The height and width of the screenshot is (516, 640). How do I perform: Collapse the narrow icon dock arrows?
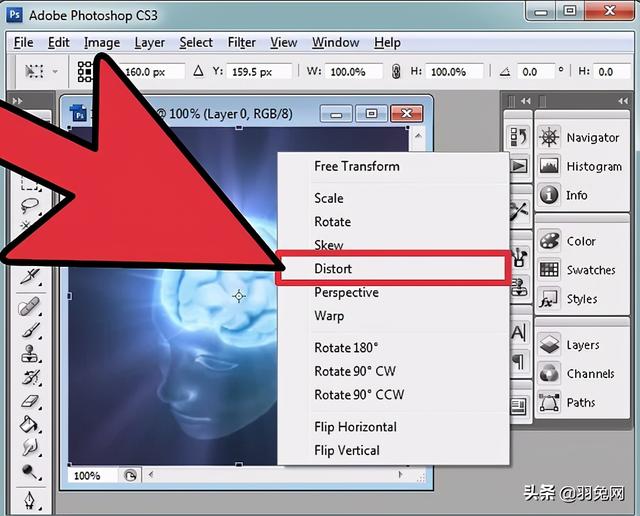click(526, 101)
